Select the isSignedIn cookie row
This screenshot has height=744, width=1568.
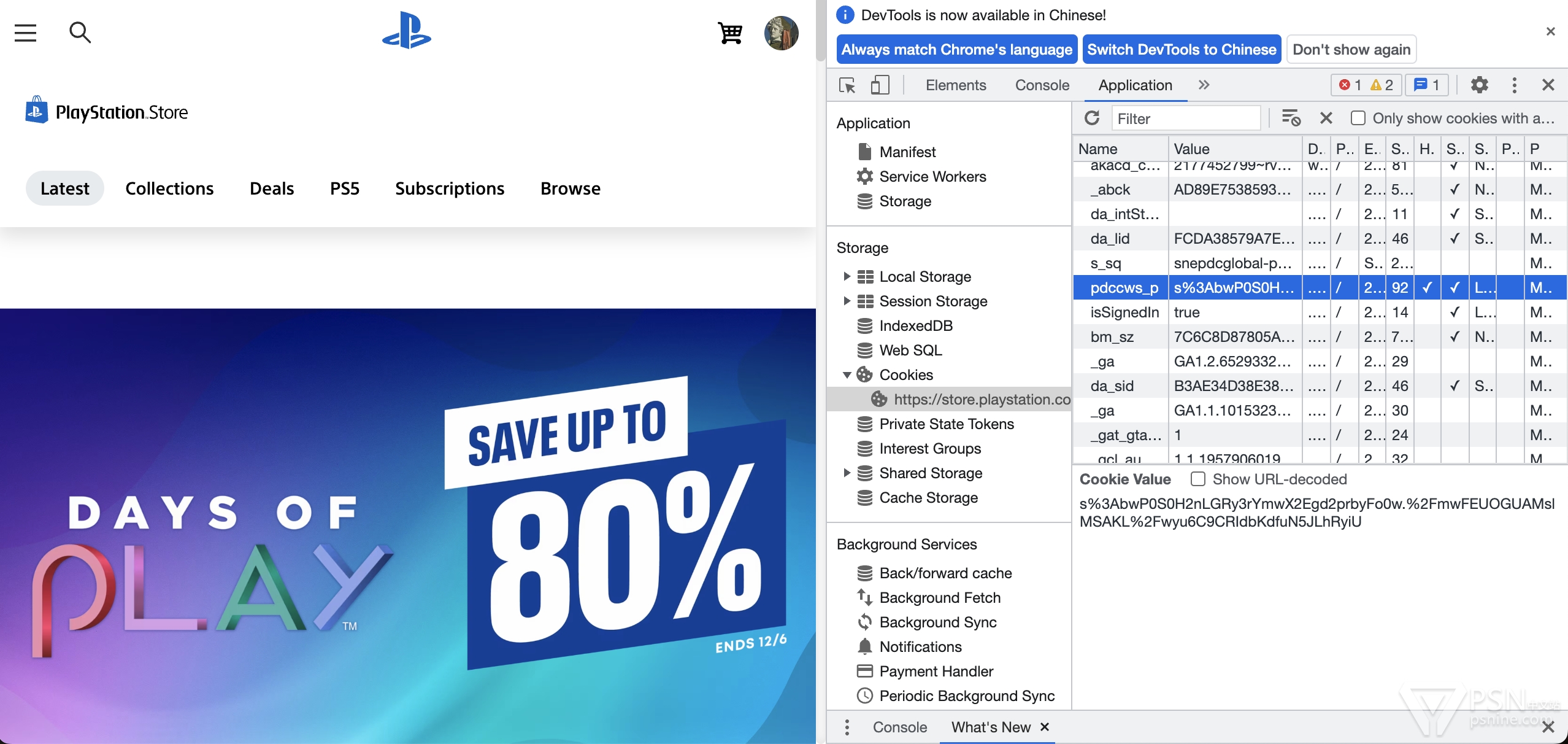(x=1320, y=312)
